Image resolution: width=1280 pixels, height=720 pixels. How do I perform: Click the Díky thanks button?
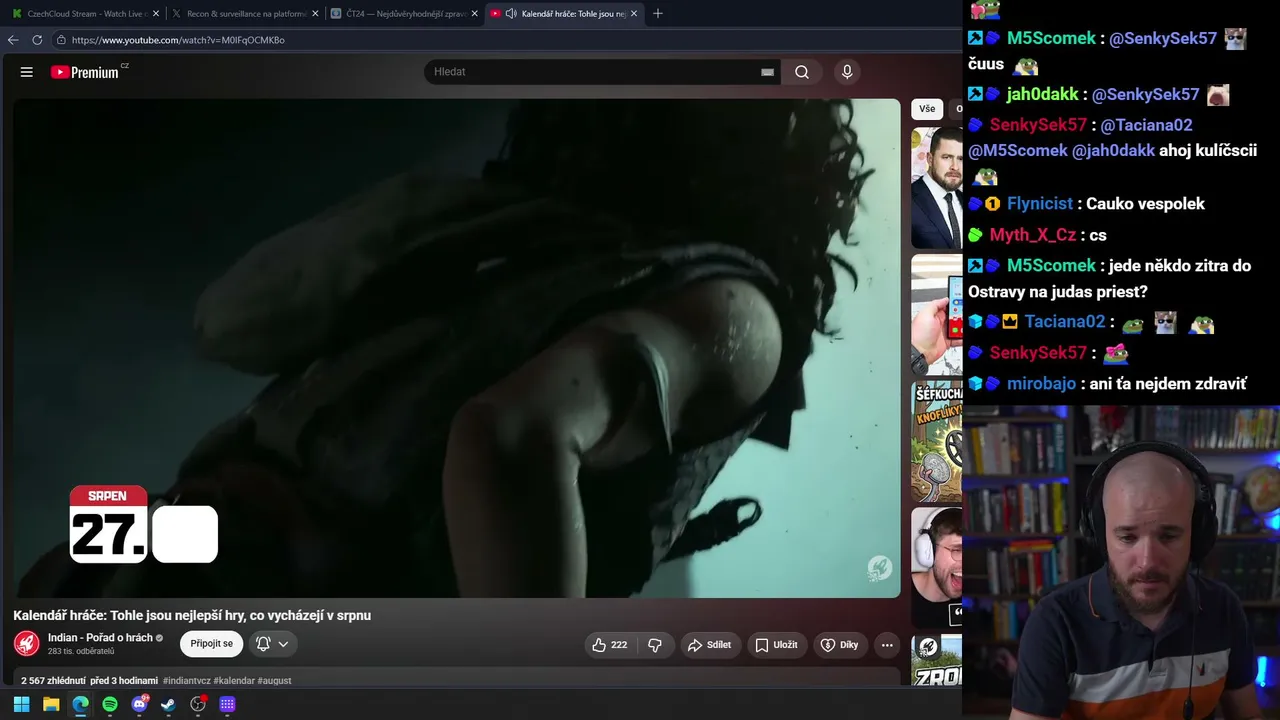tap(840, 645)
